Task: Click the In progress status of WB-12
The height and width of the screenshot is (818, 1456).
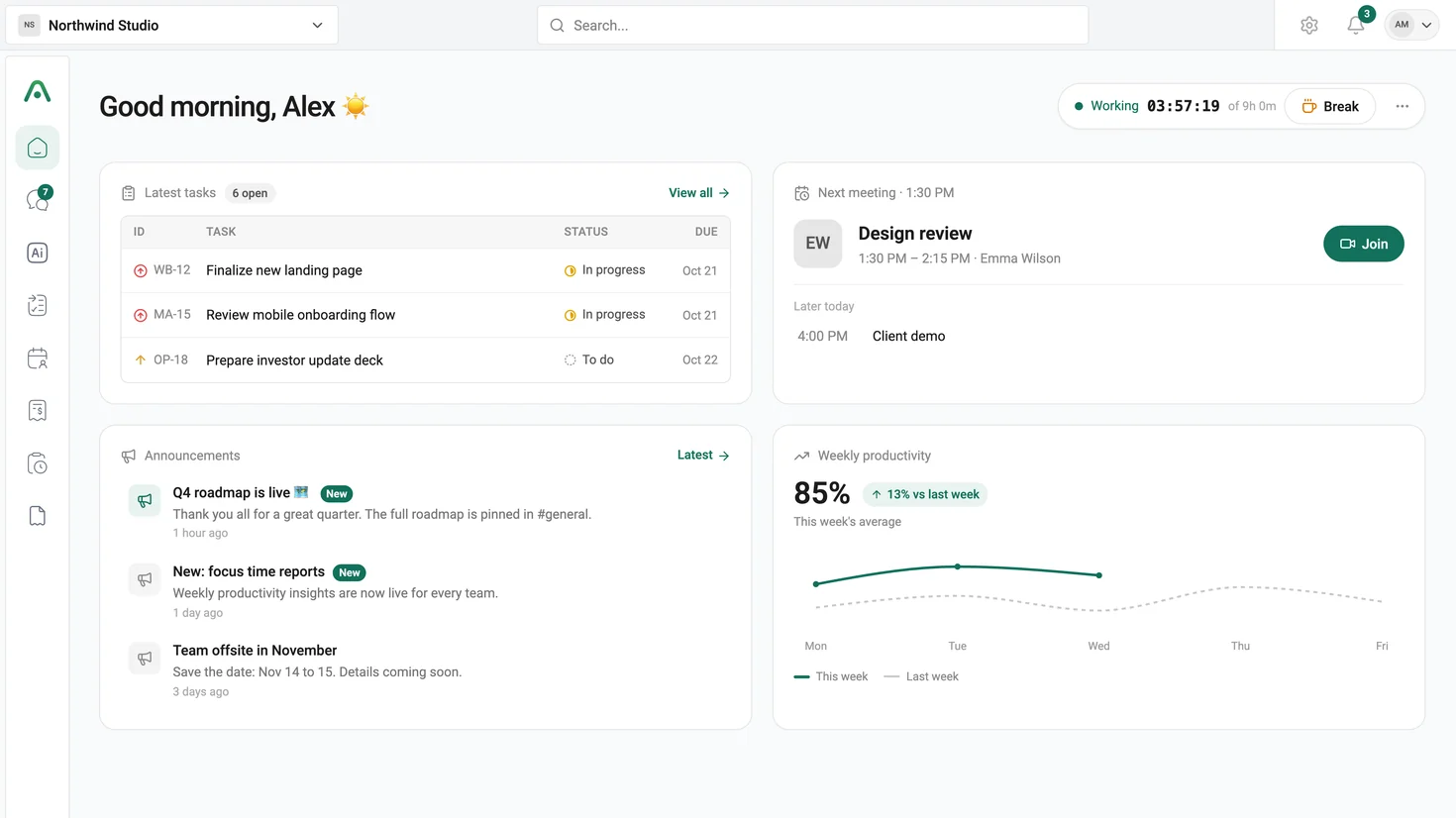Action: [605, 270]
